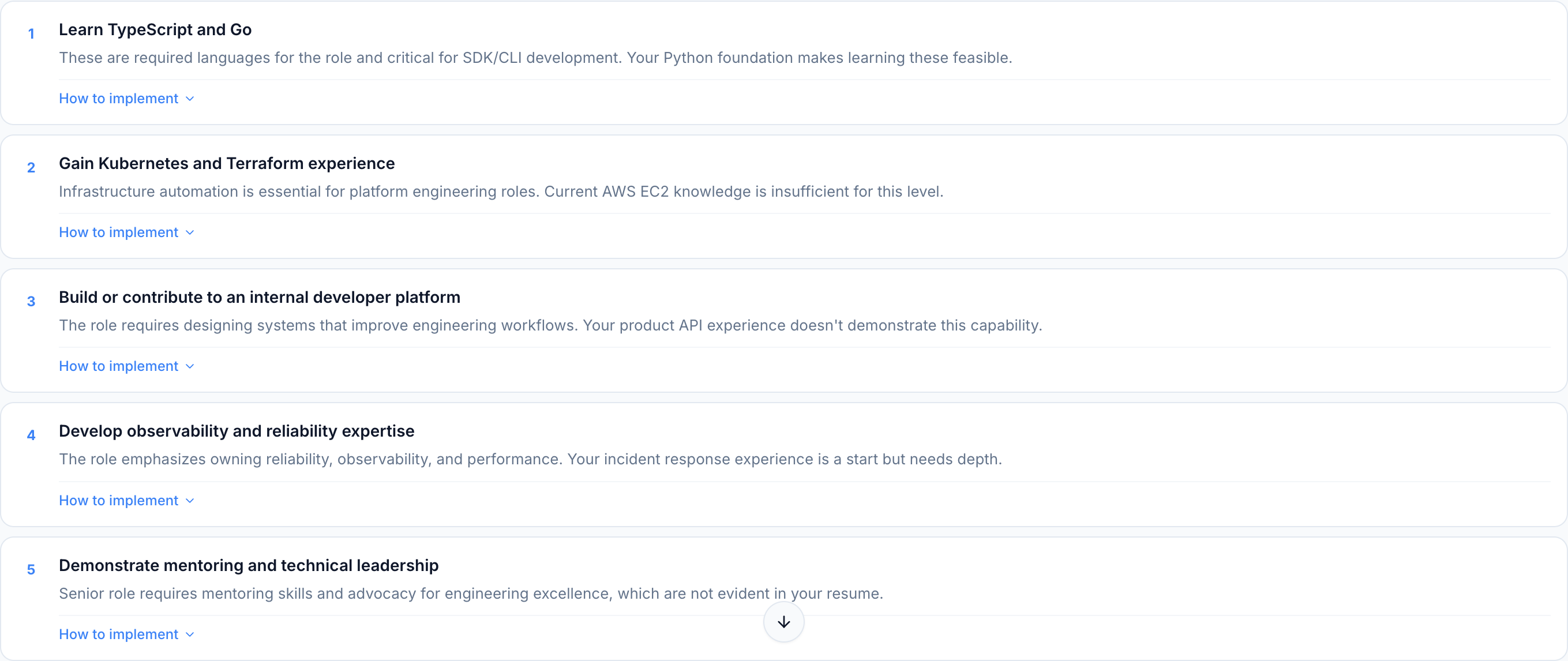Click number 5 recommendation marker

pos(31,570)
